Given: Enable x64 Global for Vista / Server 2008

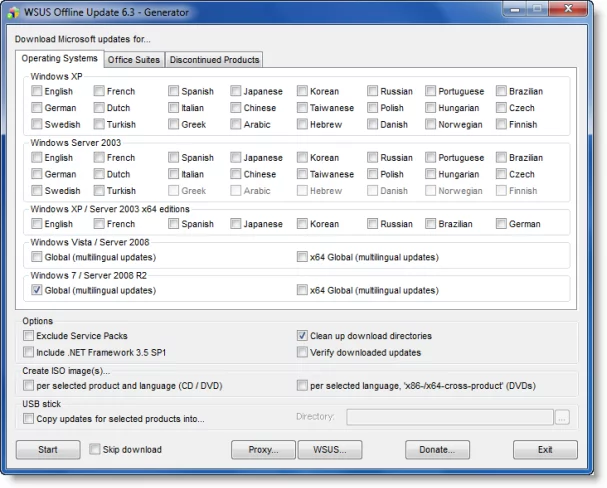Looking at the screenshot, I should [302, 257].
